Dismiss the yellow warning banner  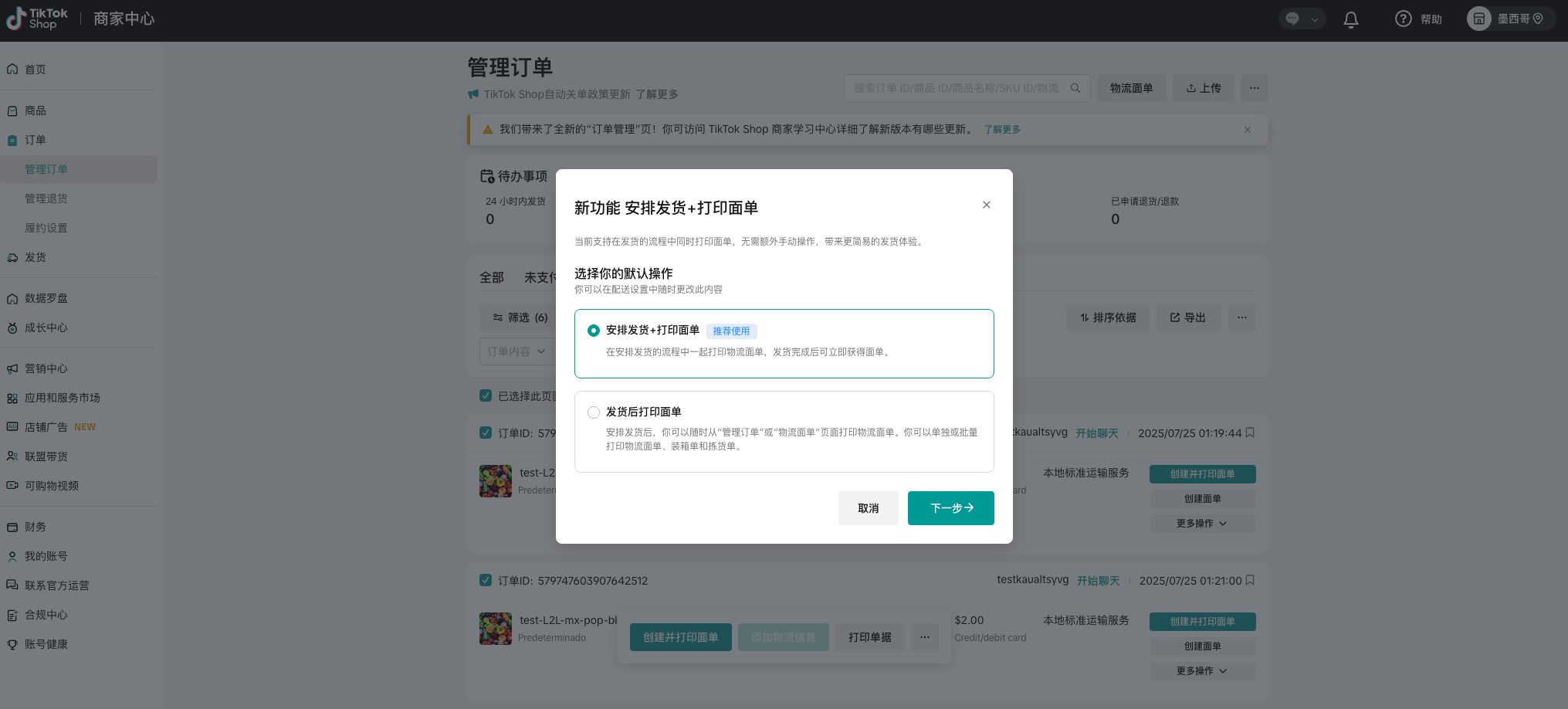pyautogui.click(x=1247, y=130)
